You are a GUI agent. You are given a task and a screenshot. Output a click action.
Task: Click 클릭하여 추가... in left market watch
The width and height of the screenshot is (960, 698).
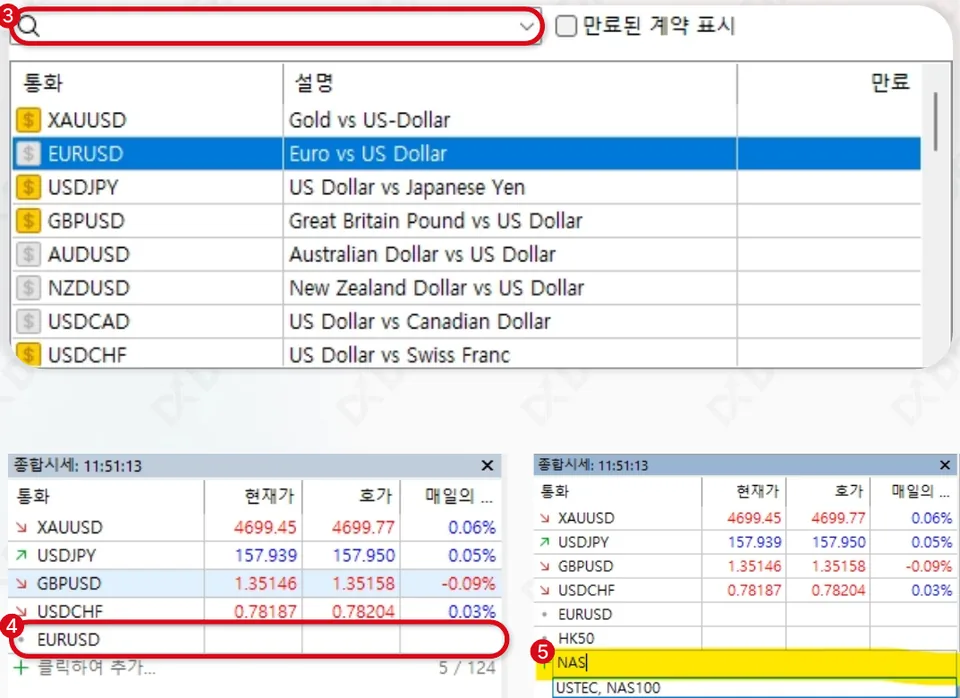coord(97,667)
